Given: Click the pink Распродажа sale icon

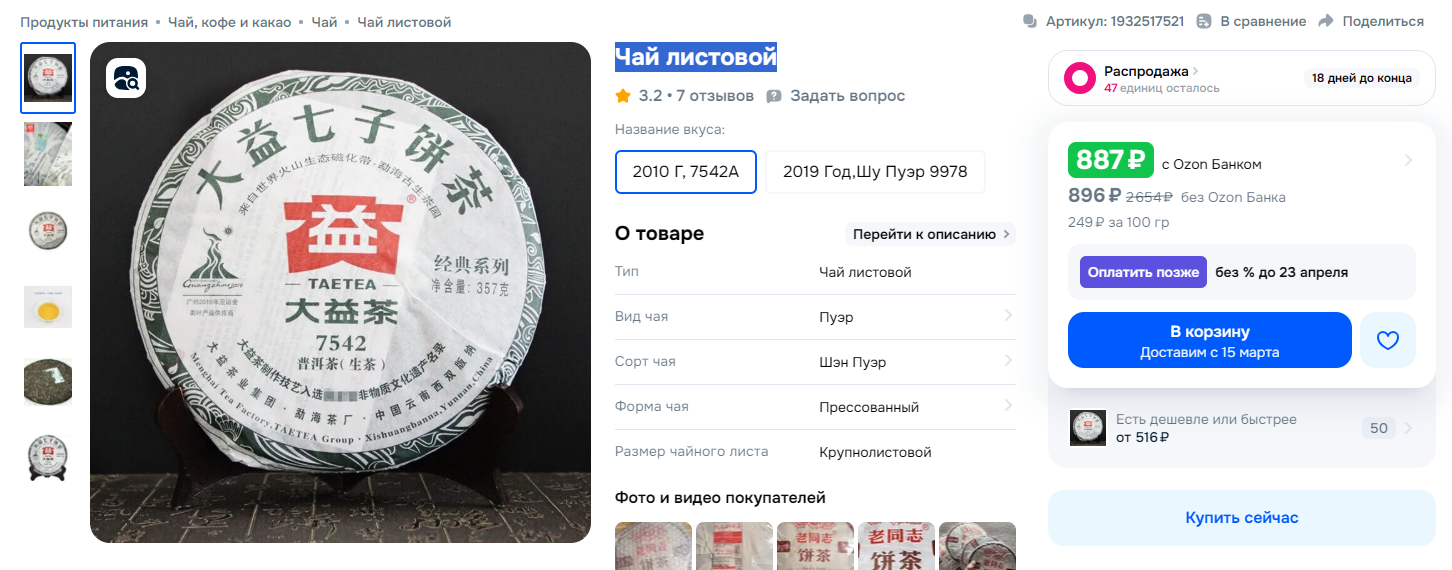Looking at the screenshot, I should click(1080, 78).
